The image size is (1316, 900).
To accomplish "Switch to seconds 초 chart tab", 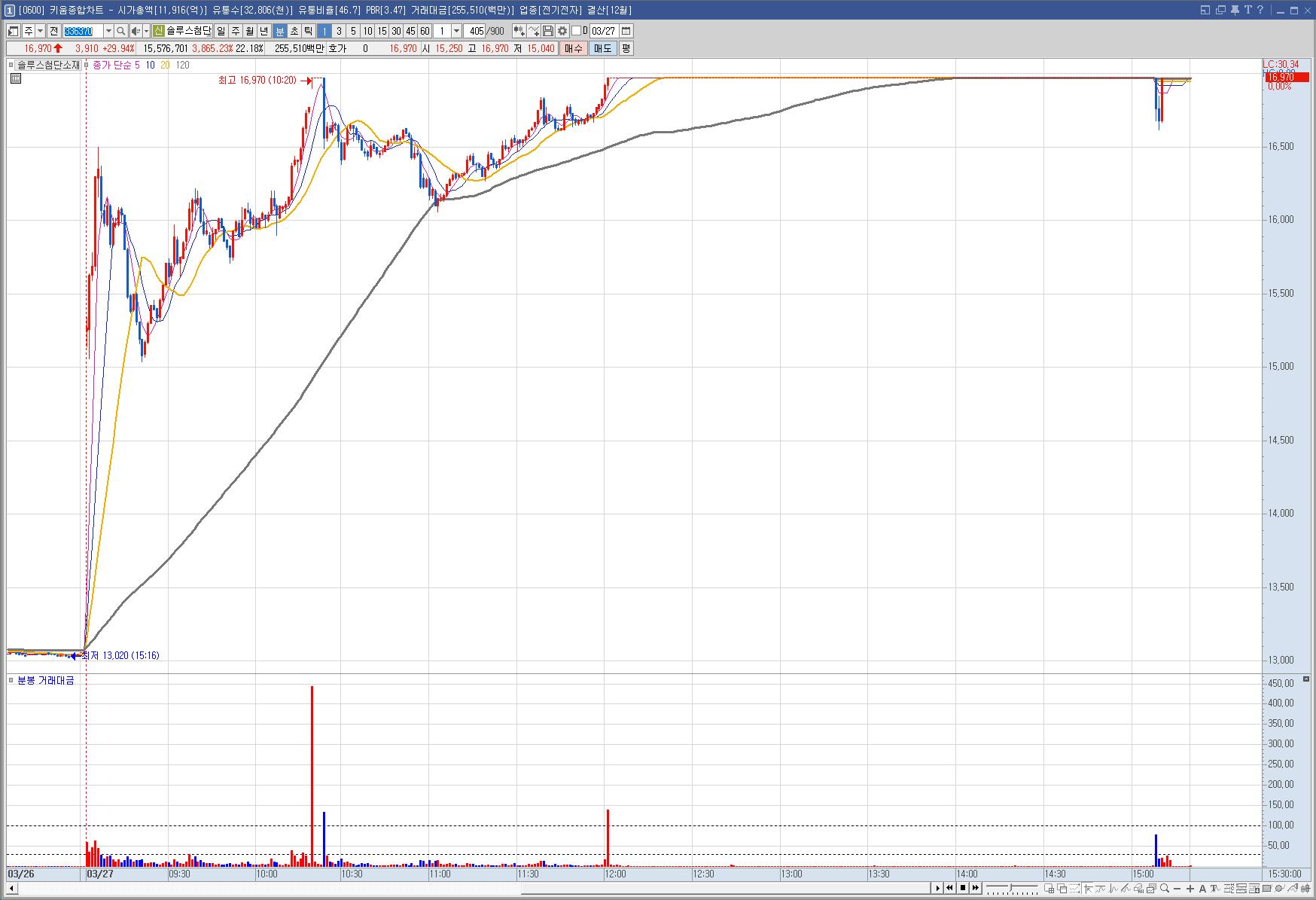I will point(294,31).
